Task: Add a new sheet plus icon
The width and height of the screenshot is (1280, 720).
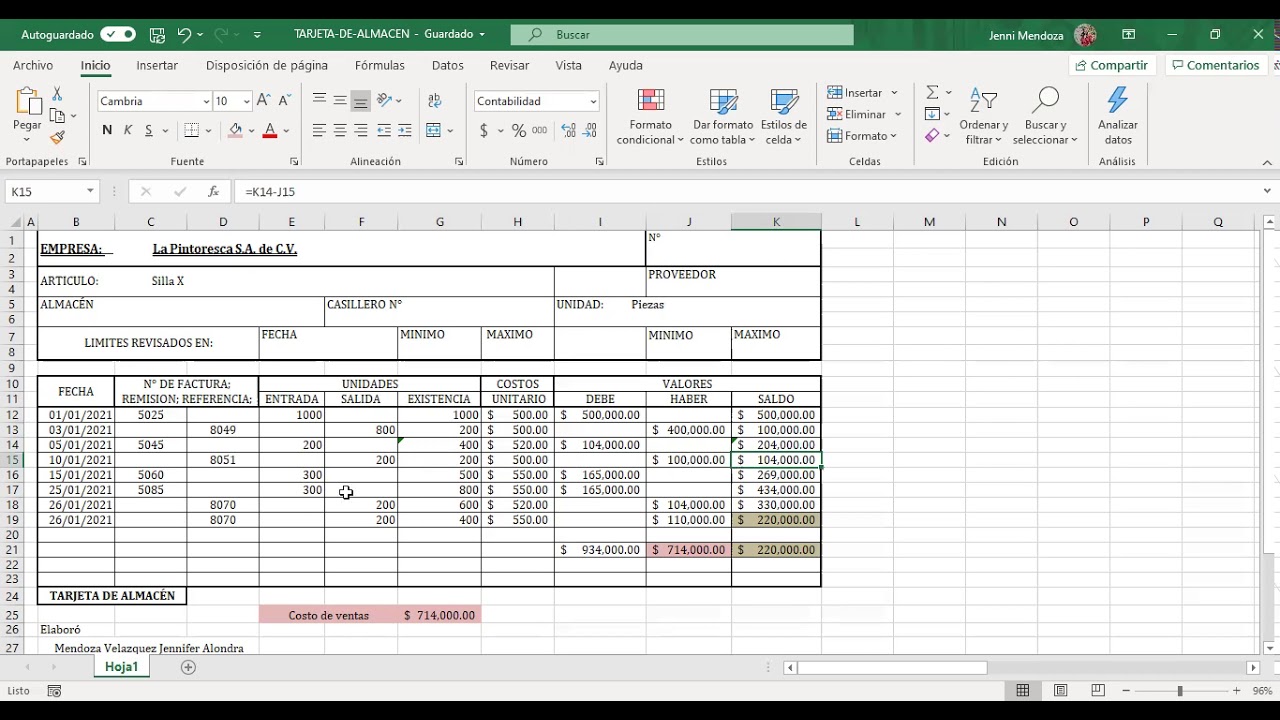Action: [x=188, y=667]
